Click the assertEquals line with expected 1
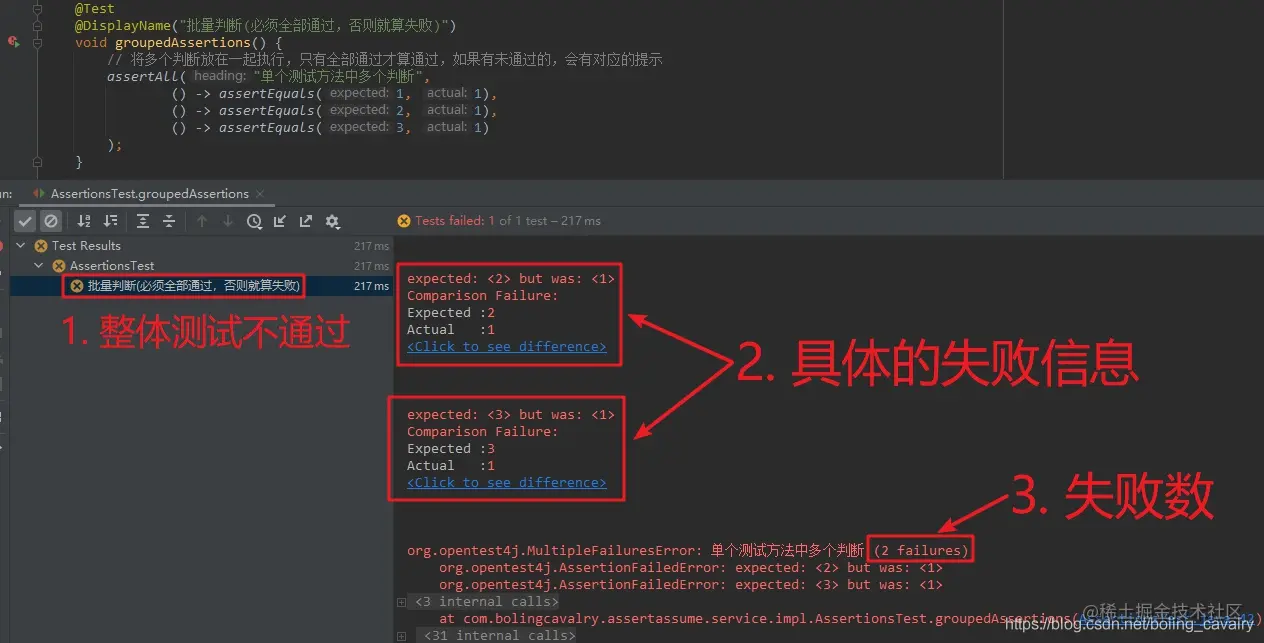The image size is (1264, 643). (335, 94)
